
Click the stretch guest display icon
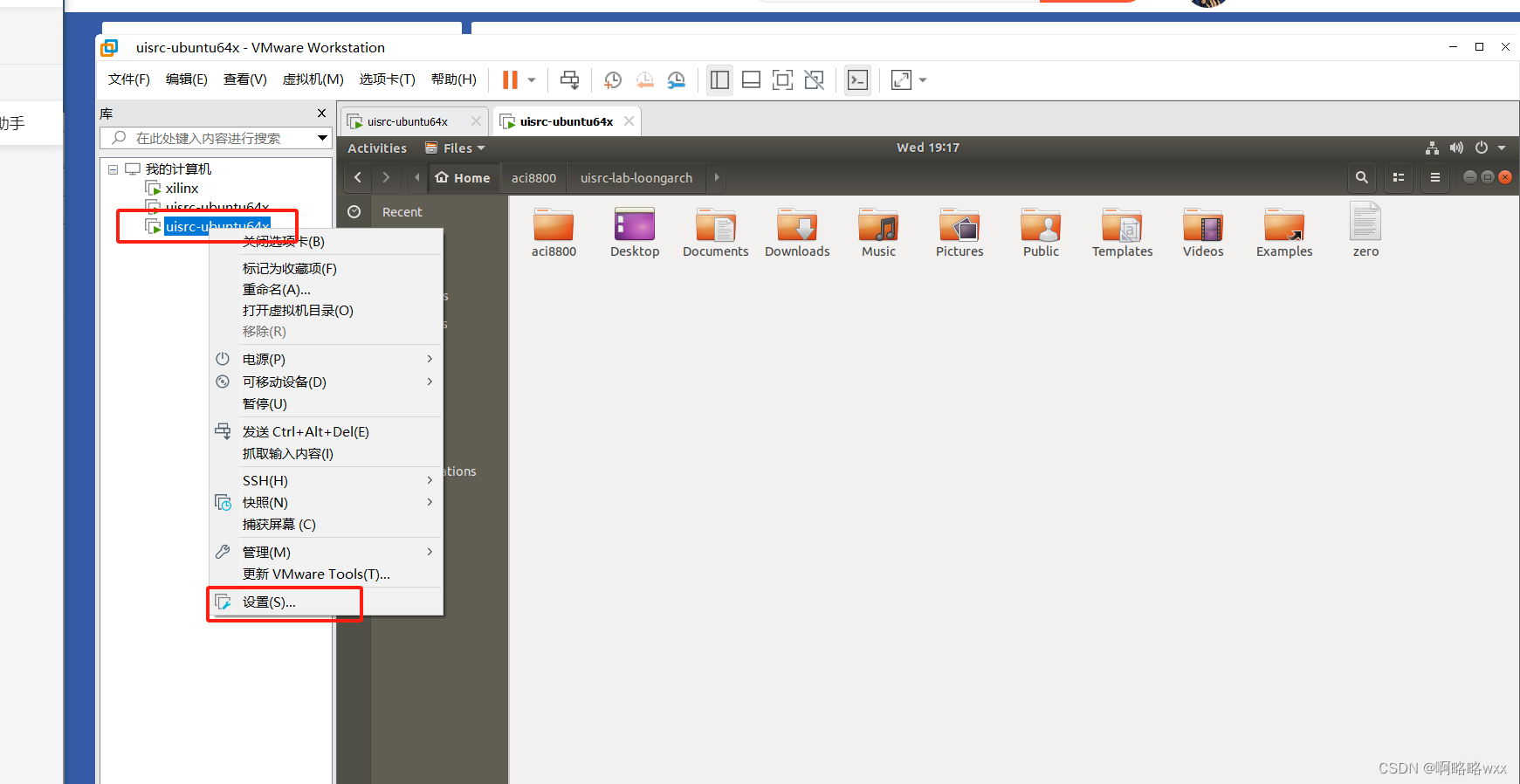coord(901,80)
